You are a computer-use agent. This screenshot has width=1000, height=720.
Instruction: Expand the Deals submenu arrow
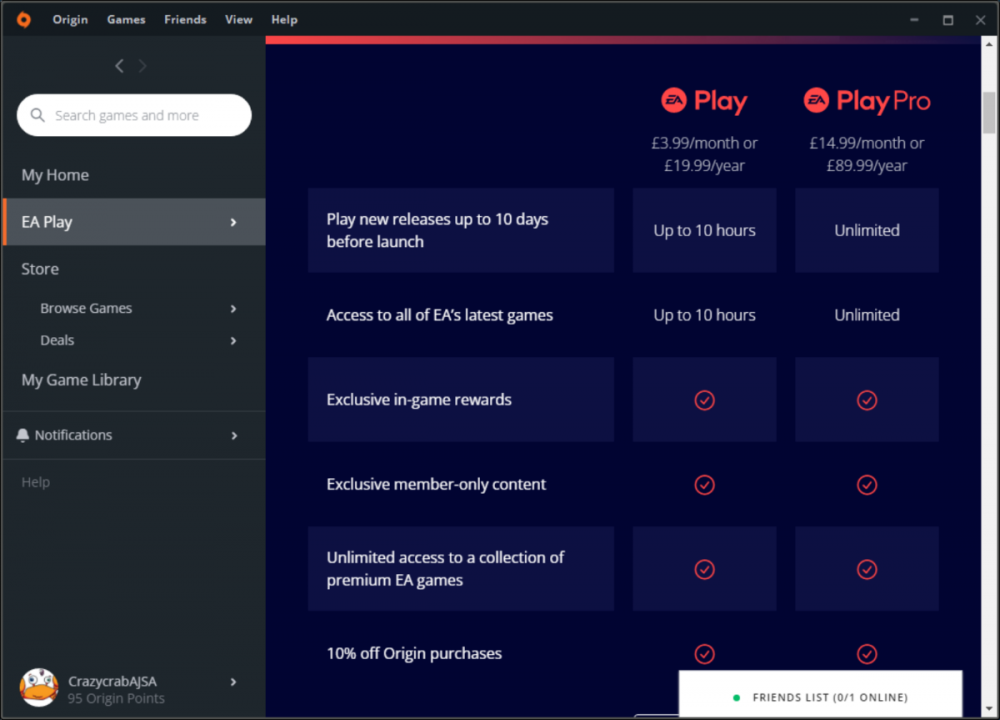point(233,341)
